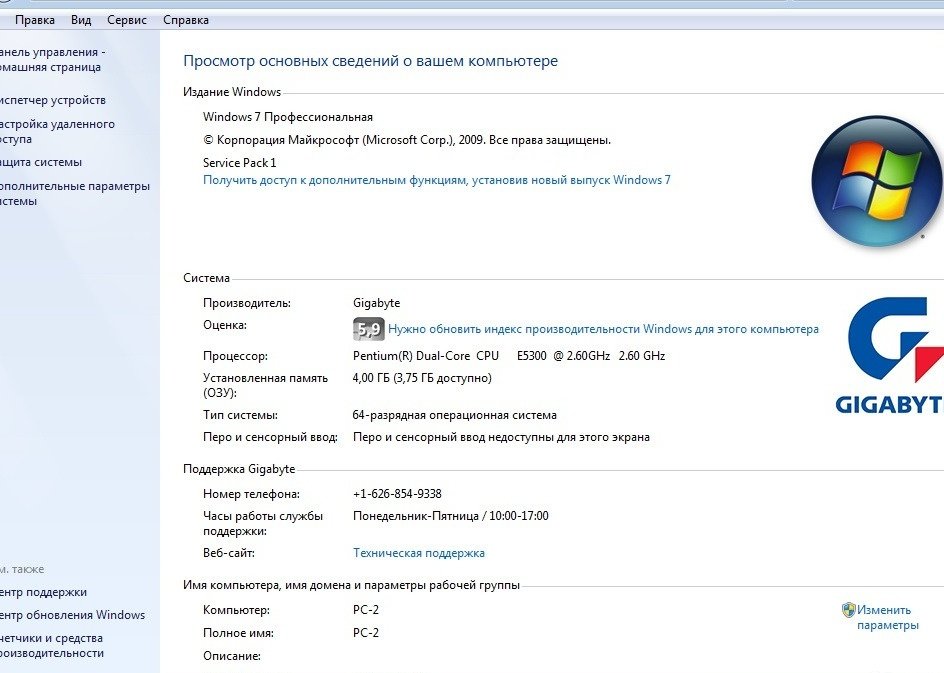Click Изменить параметры link
The image size is (944, 673).
click(x=887, y=618)
